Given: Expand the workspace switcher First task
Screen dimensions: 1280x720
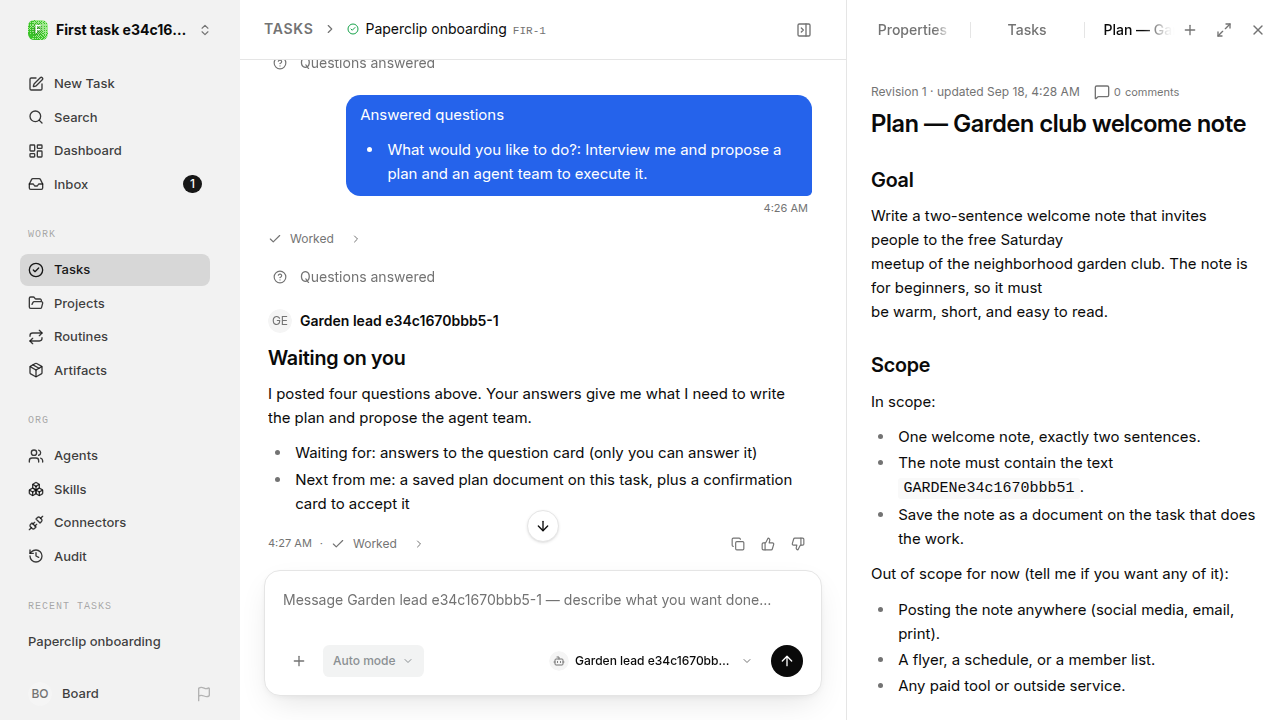Looking at the screenshot, I should tap(120, 30).
